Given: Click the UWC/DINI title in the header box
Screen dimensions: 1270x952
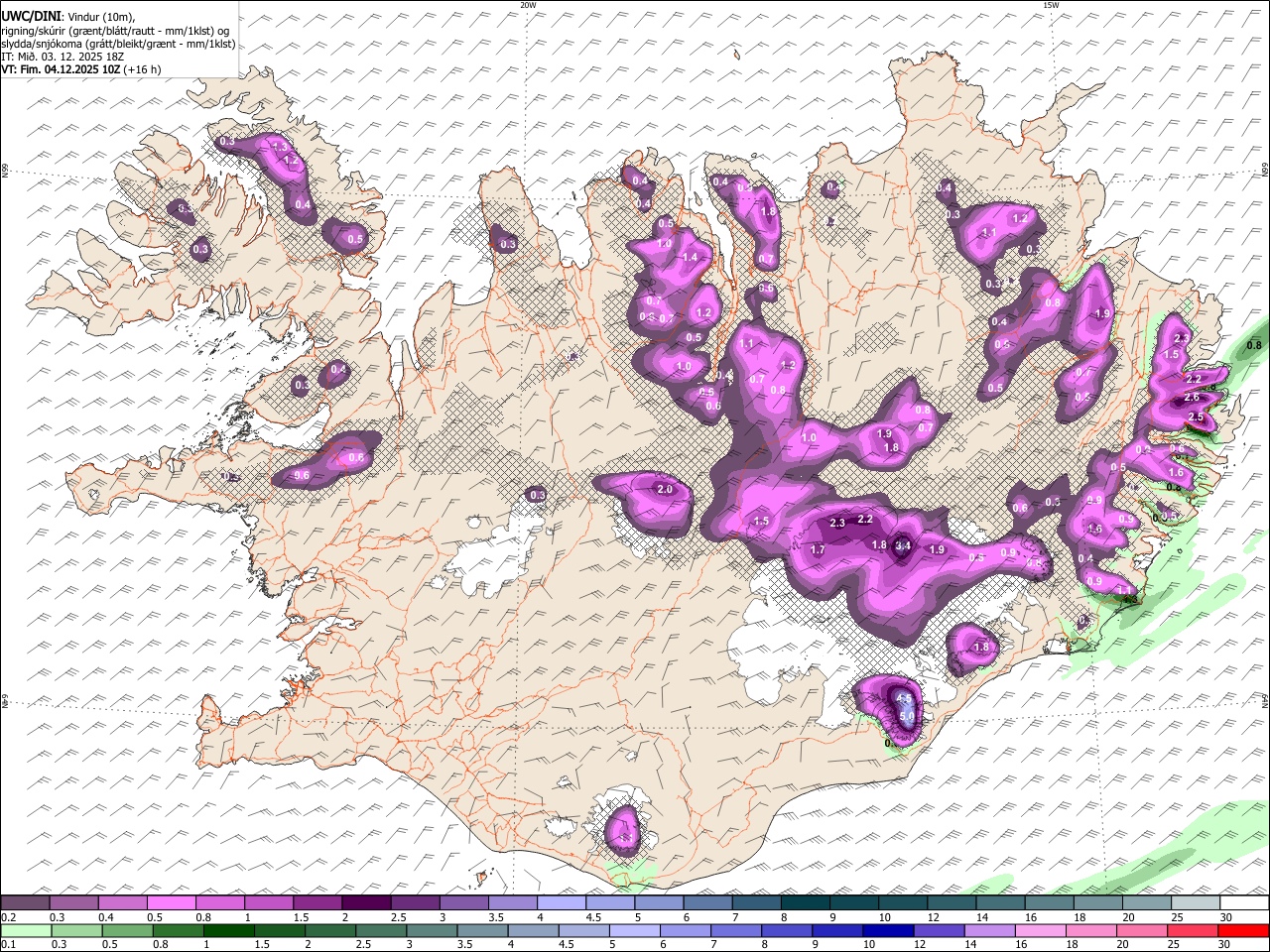Looking at the screenshot, I should point(29,17).
